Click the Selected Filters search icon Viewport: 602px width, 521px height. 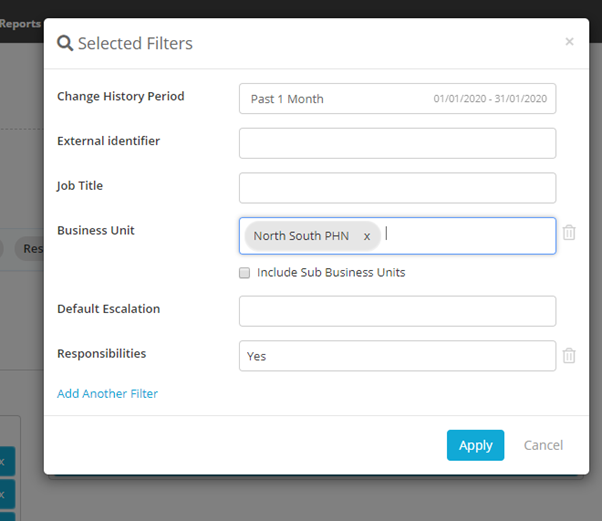pyautogui.click(x=65, y=43)
